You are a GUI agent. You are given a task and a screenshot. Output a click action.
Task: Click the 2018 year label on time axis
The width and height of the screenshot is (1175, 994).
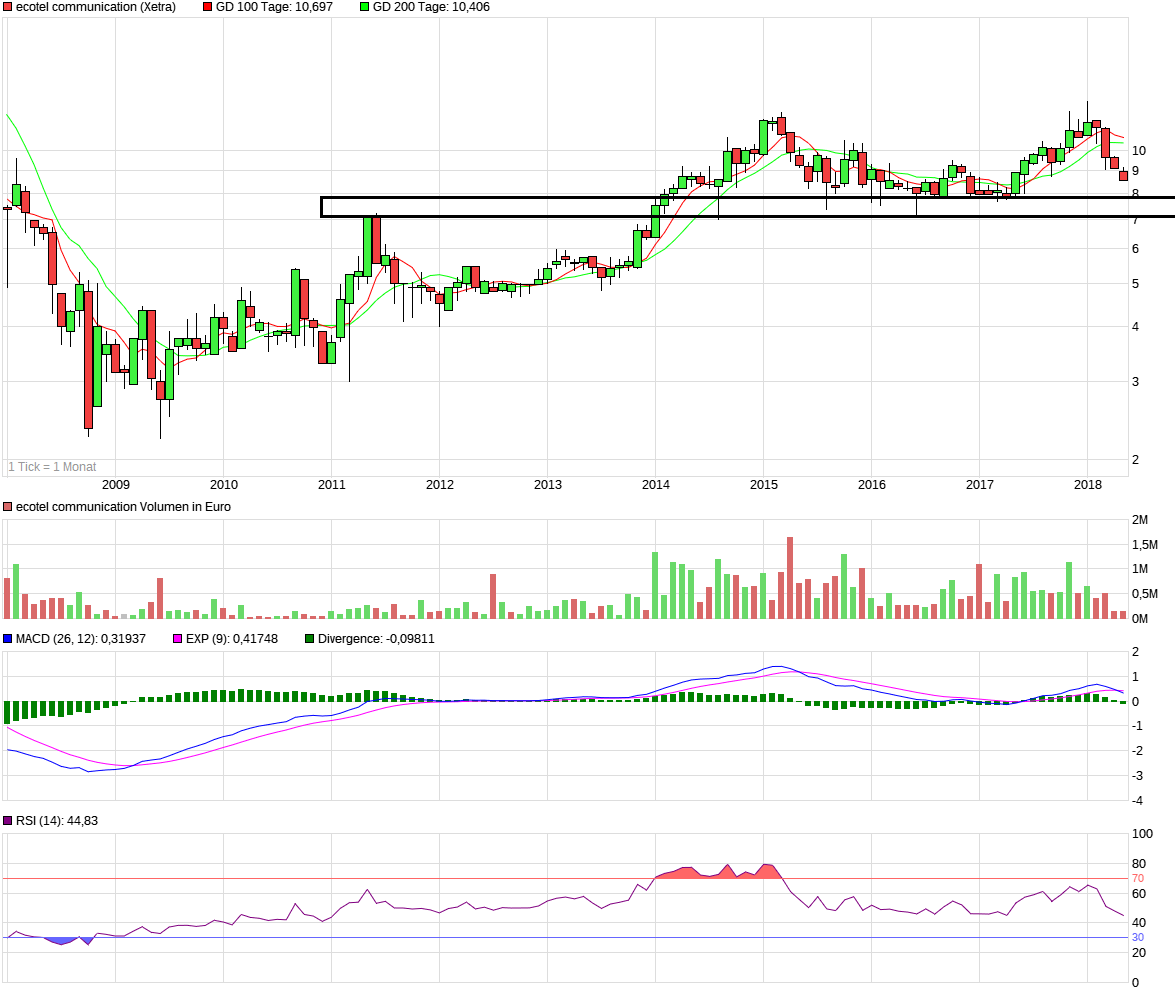[x=1087, y=484]
